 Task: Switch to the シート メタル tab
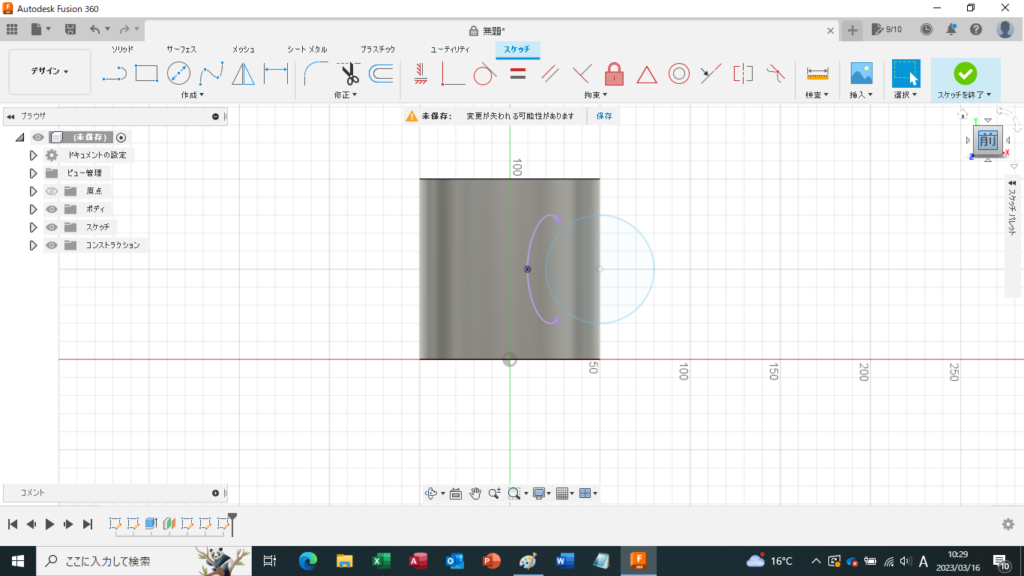pyautogui.click(x=307, y=50)
